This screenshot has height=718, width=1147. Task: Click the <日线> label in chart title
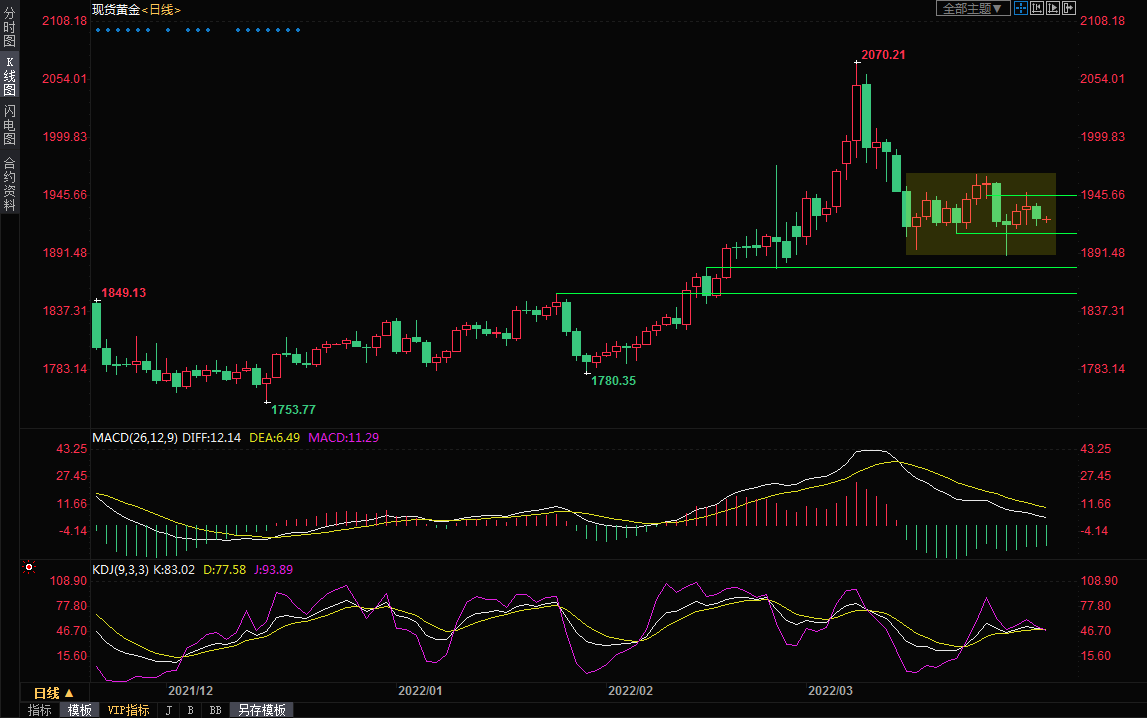[x=162, y=9]
